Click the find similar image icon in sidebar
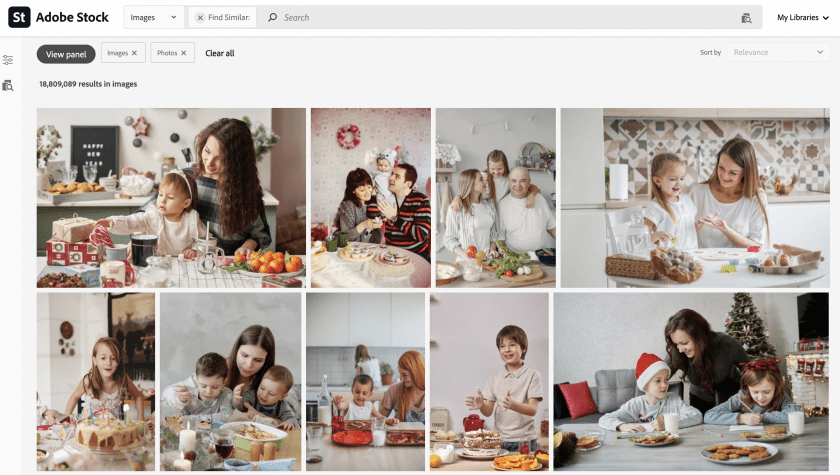 point(8,86)
